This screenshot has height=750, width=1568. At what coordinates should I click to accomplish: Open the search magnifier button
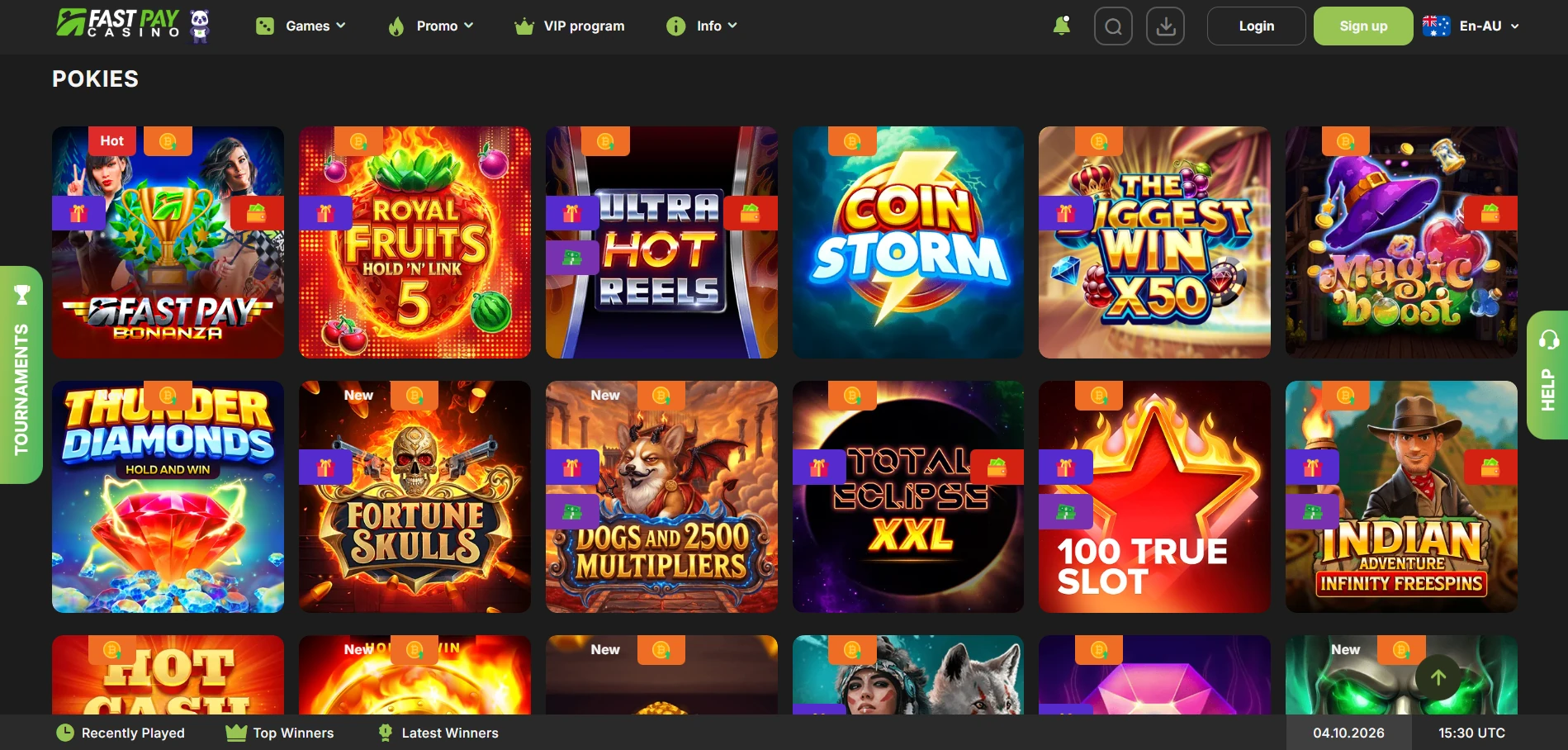(1113, 26)
